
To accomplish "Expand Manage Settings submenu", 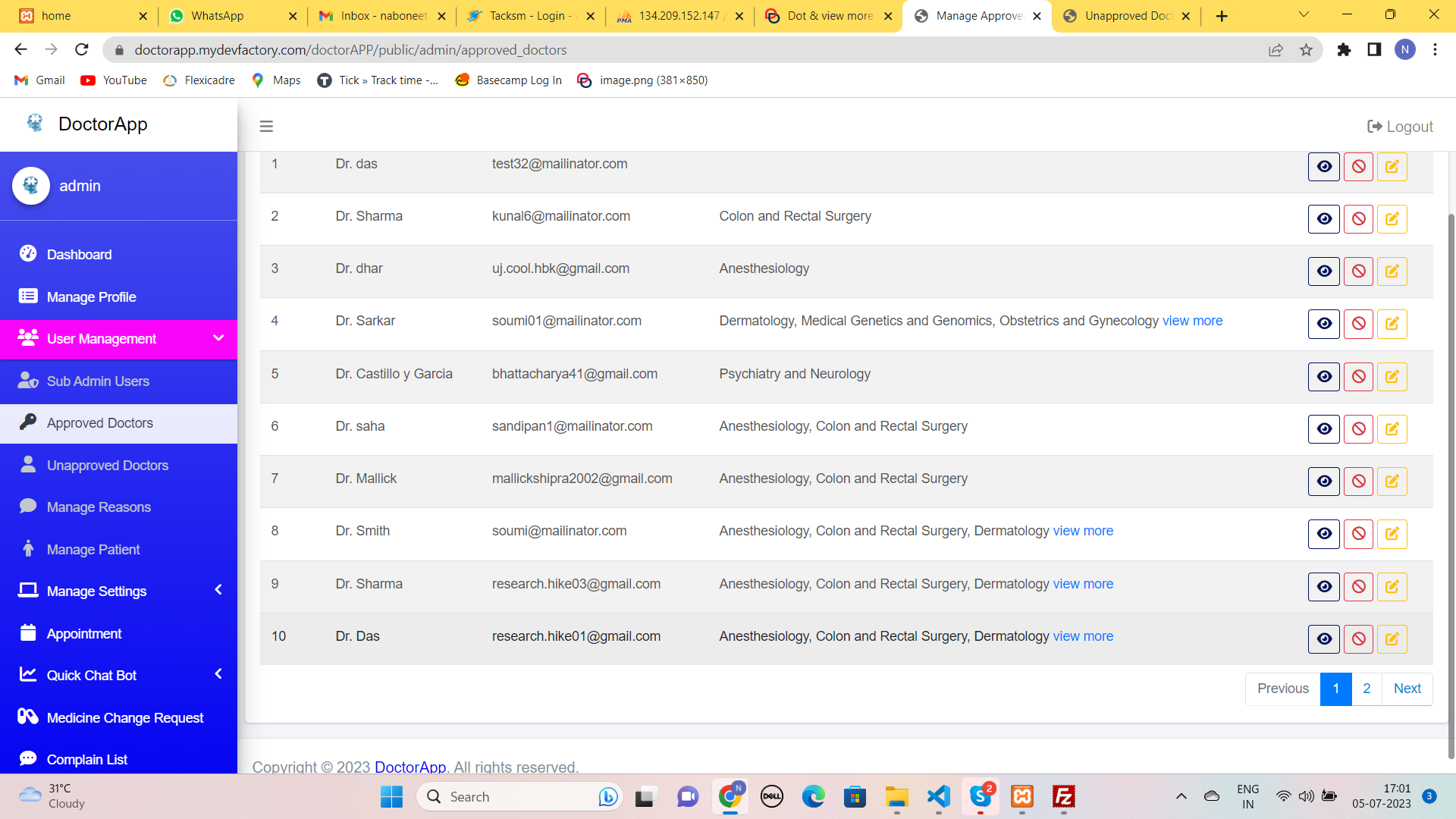I will pyautogui.click(x=218, y=590).
